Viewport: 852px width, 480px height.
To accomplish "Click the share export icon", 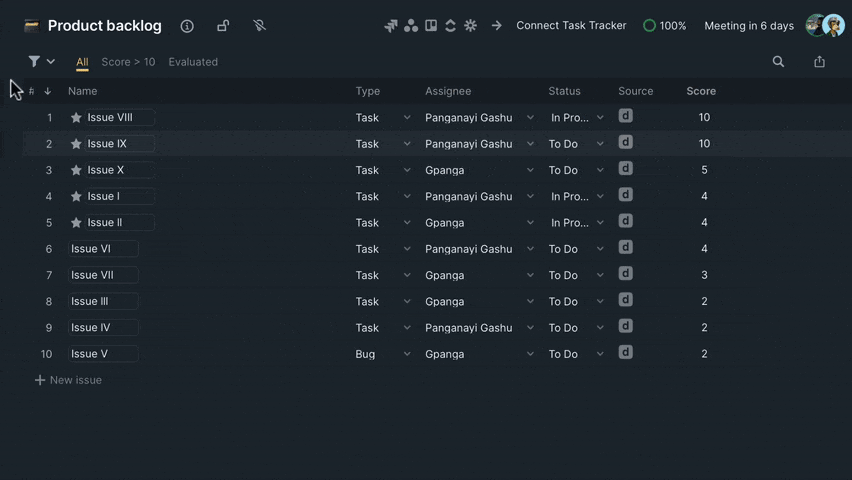I will pyautogui.click(x=819, y=61).
